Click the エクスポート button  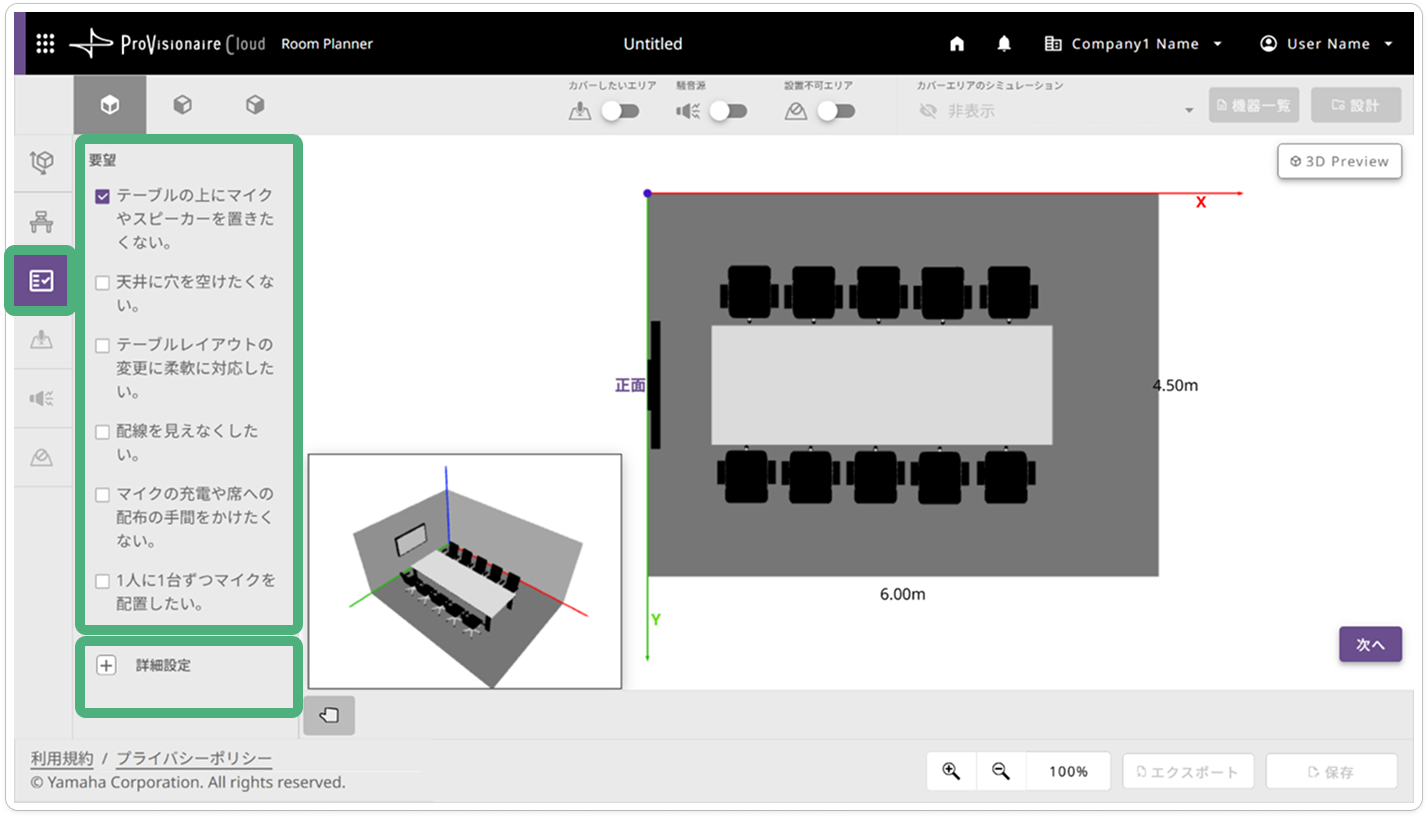point(1188,772)
